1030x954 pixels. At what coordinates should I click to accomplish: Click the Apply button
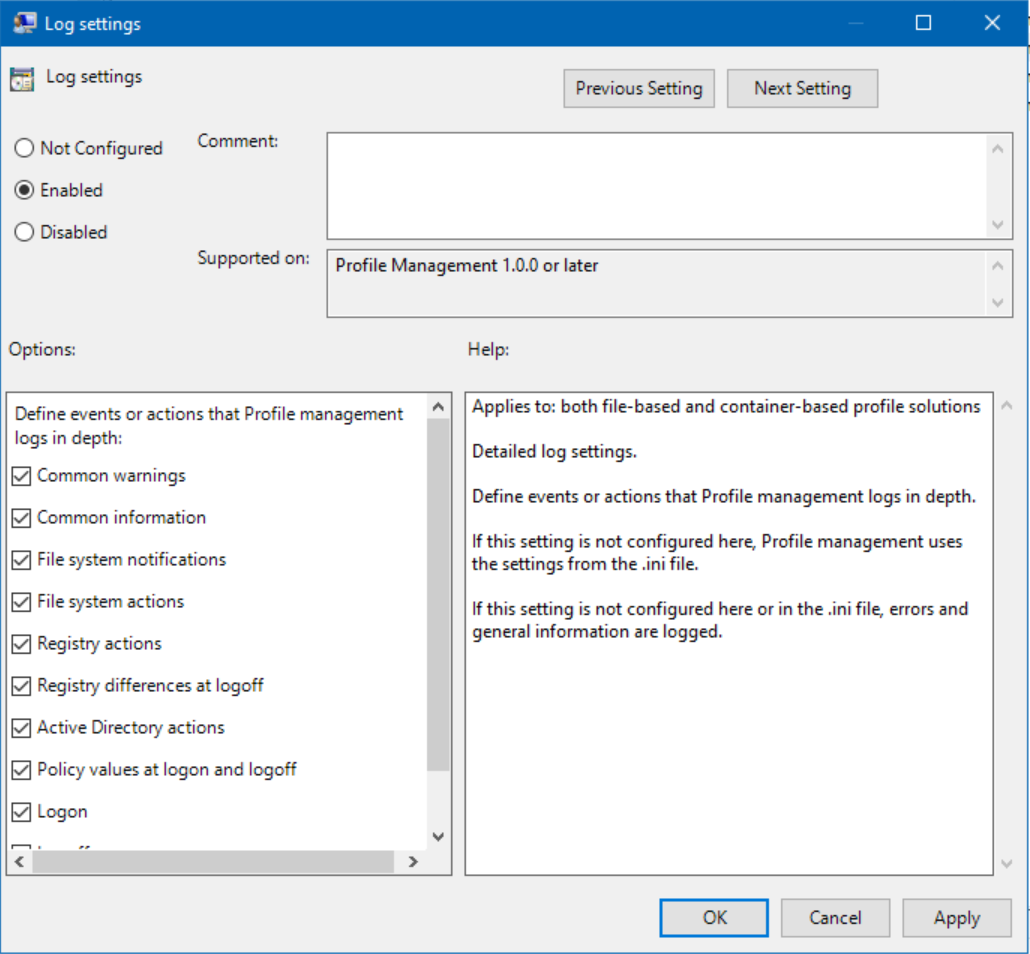tap(956, 917)
